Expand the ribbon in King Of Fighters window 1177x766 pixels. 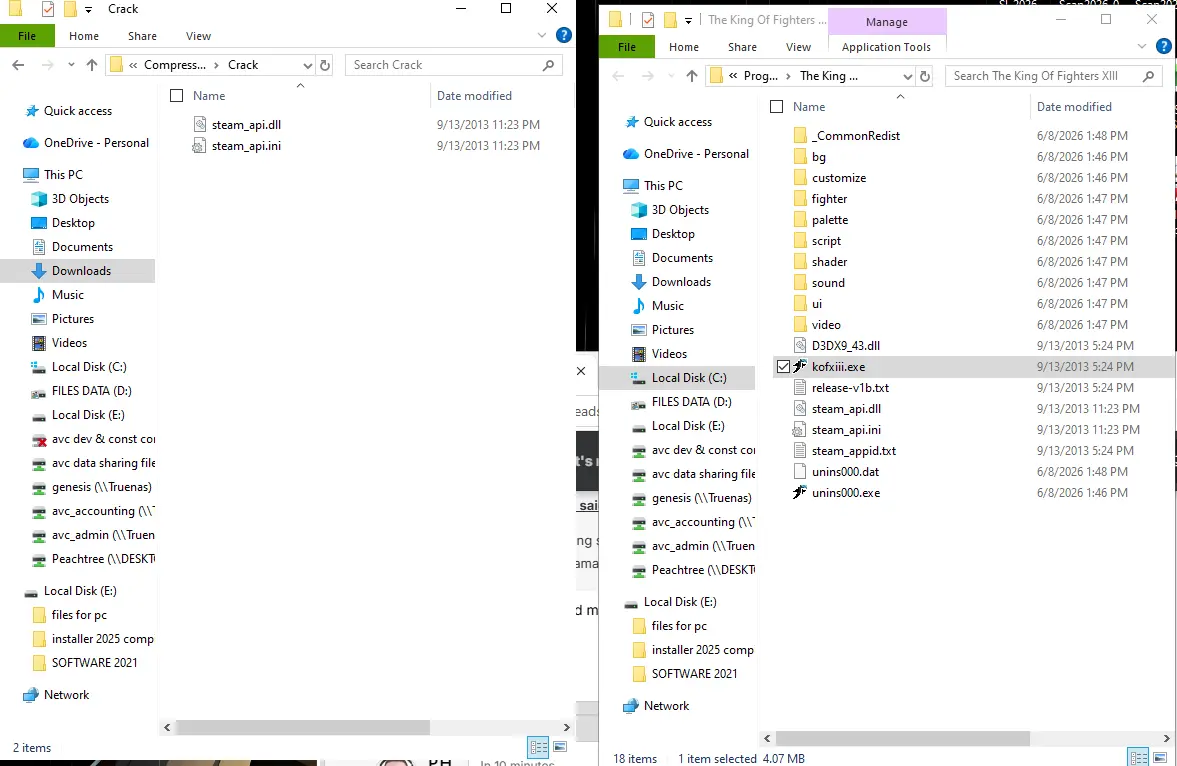(x=1142, y=47)
